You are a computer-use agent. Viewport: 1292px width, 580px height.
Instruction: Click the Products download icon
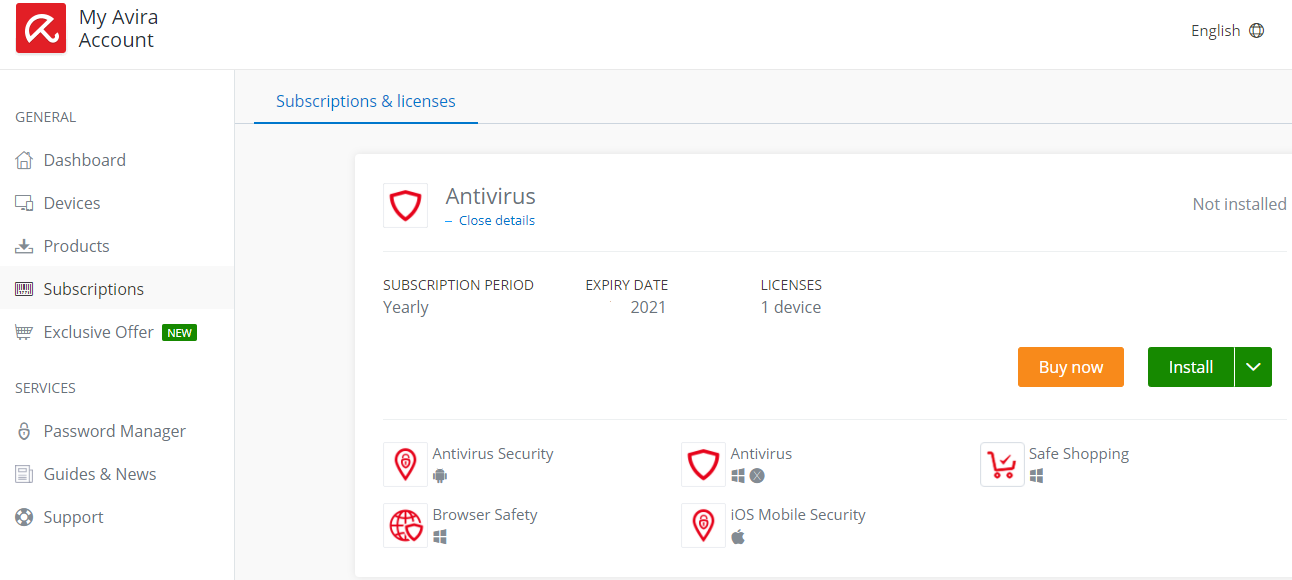coord(24,246)
